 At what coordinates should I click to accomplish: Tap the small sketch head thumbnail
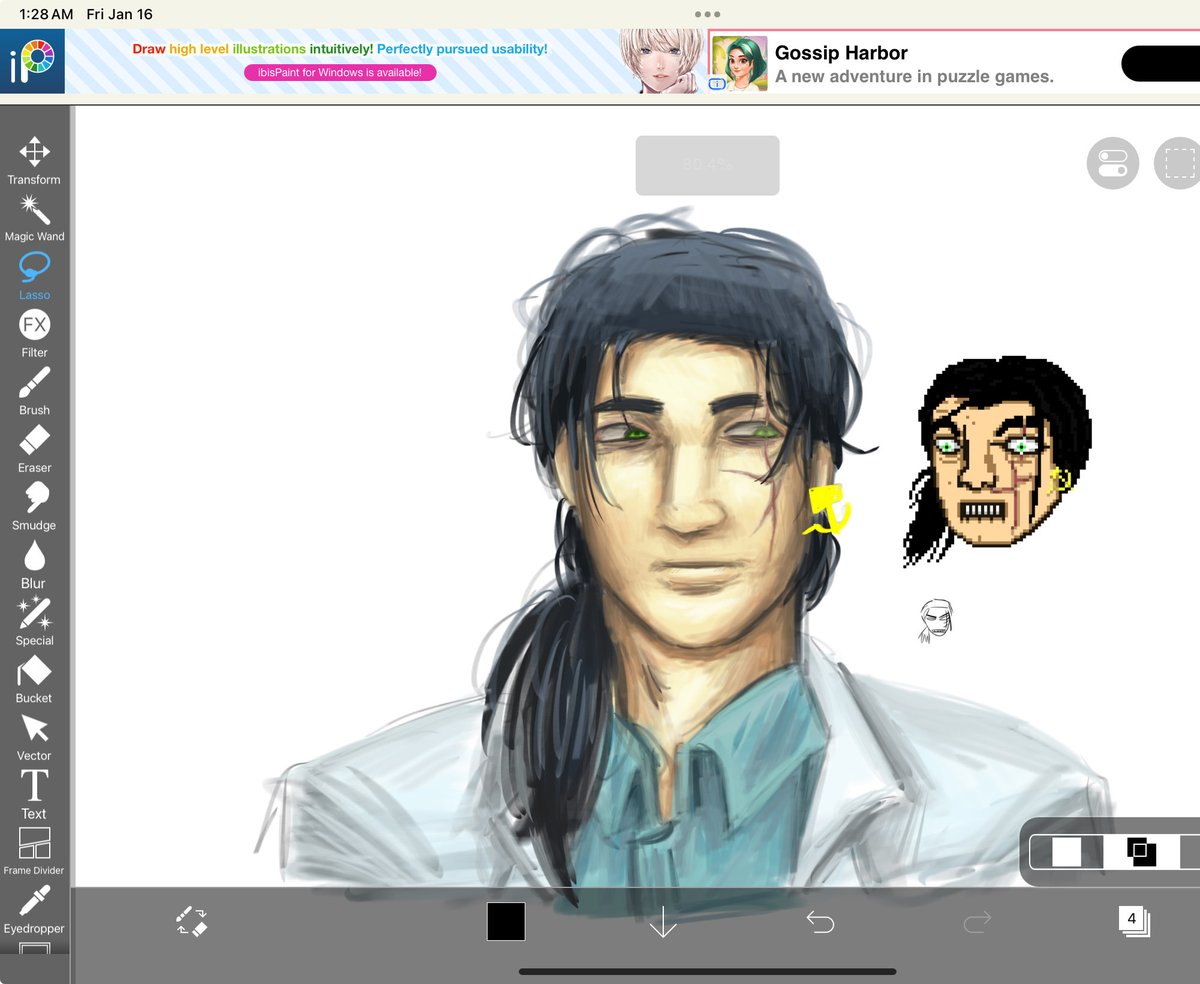pyautogui.click(x=935, y=620)
